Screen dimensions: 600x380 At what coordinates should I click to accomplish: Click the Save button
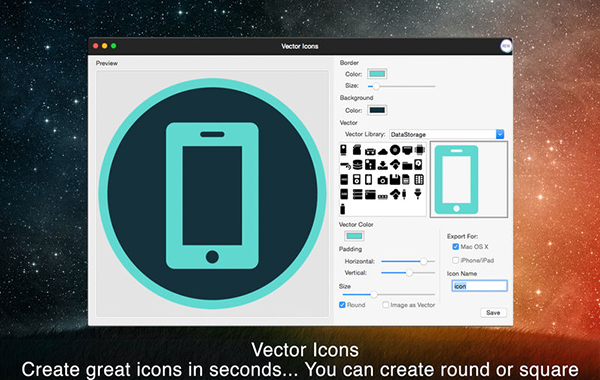[x=493, y=313]
